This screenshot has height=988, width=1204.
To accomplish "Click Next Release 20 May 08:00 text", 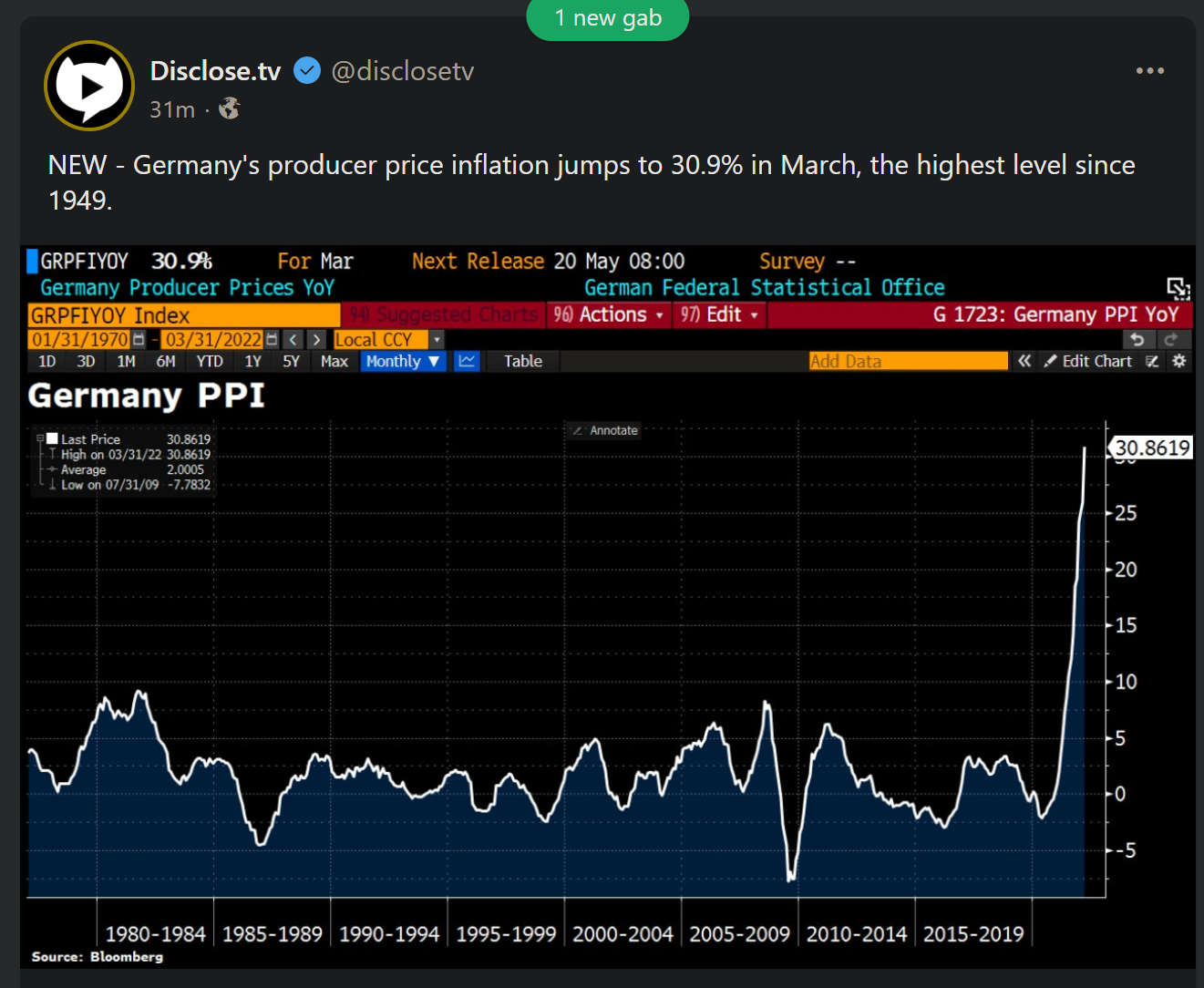I will point(549,262).
